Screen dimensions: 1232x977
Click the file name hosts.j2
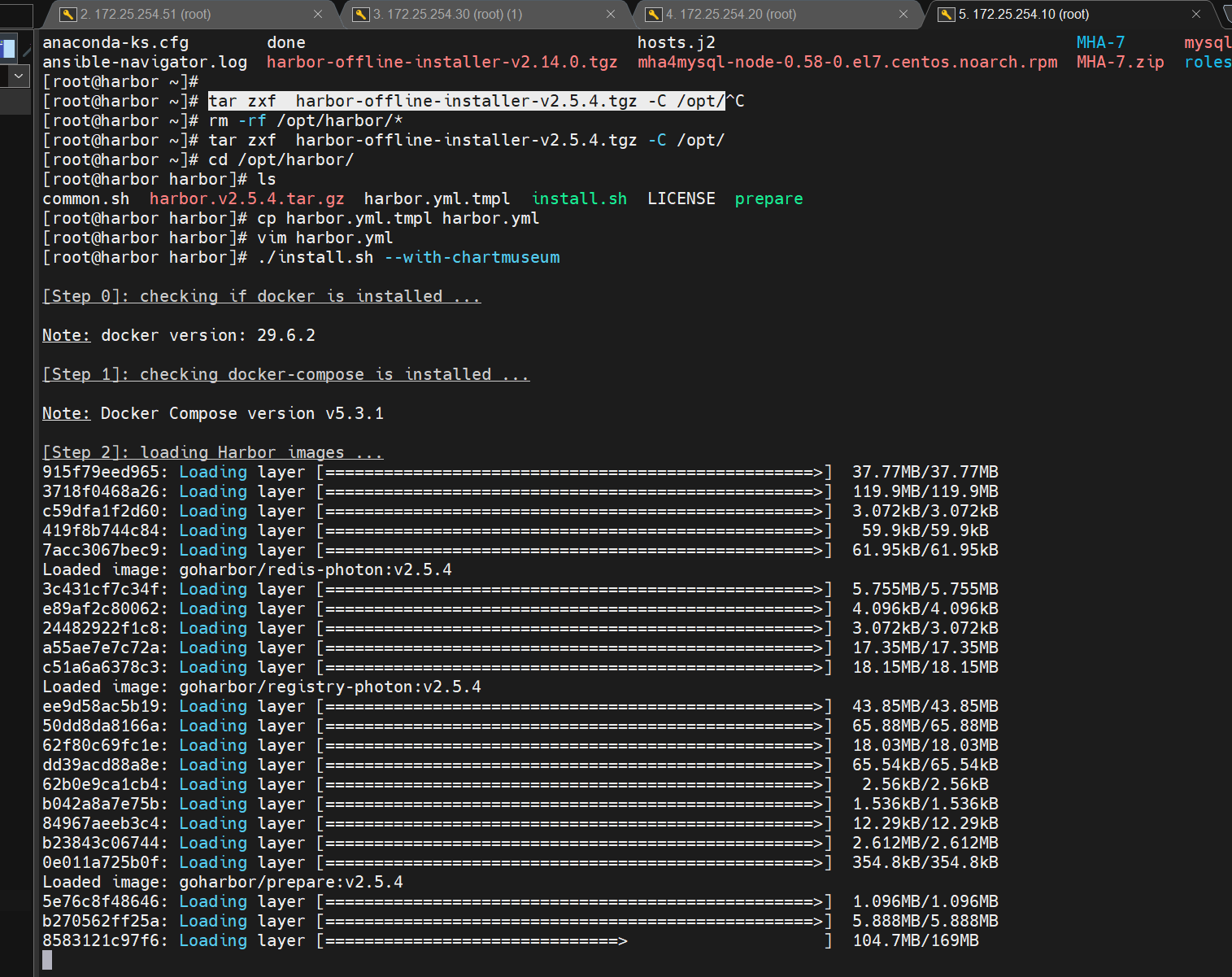677,42
